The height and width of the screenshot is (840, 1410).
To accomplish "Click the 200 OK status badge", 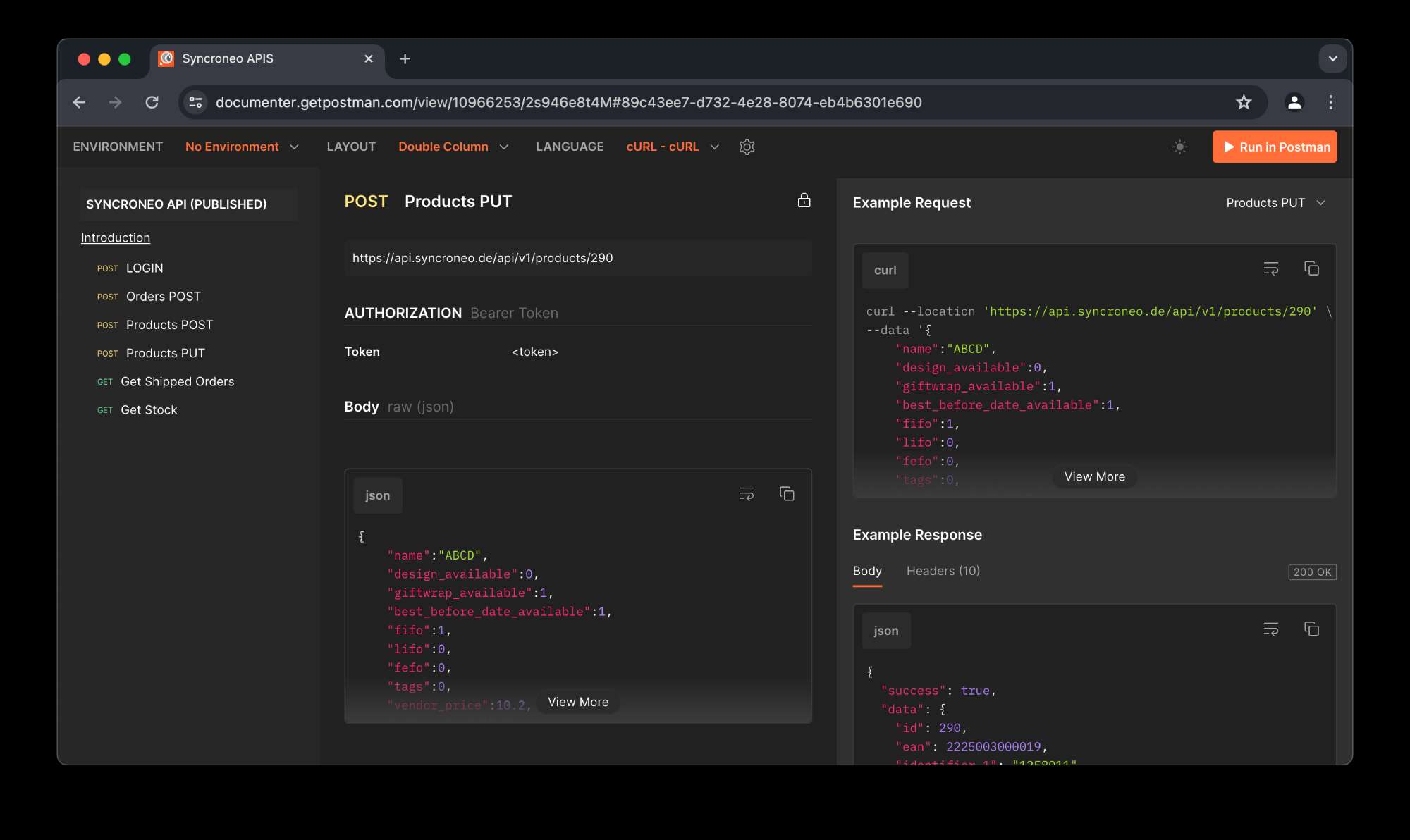I will click(x=1312, y=572).
